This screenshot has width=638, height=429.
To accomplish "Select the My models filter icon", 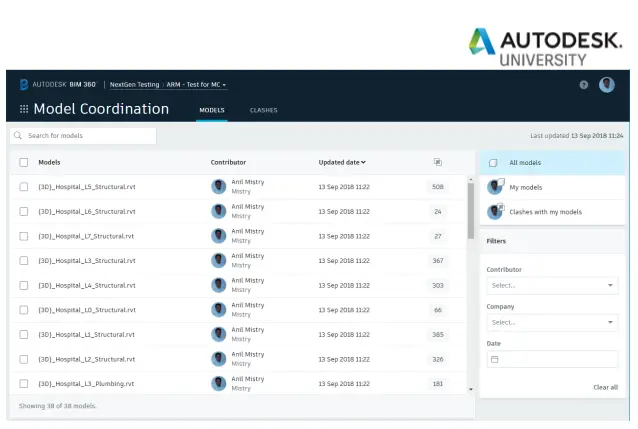I will click(x=494, y=187).
